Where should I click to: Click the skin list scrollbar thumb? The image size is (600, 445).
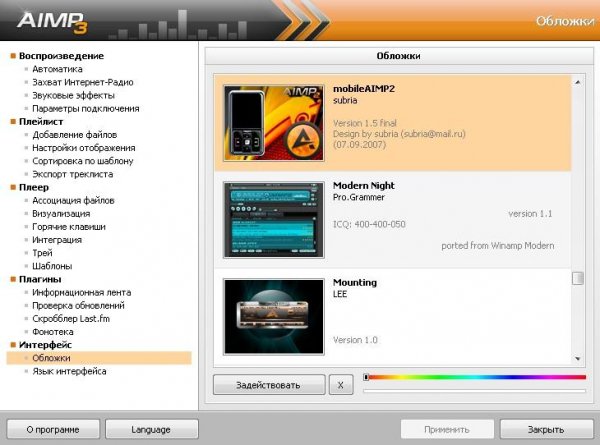click(x=578, y=278)
